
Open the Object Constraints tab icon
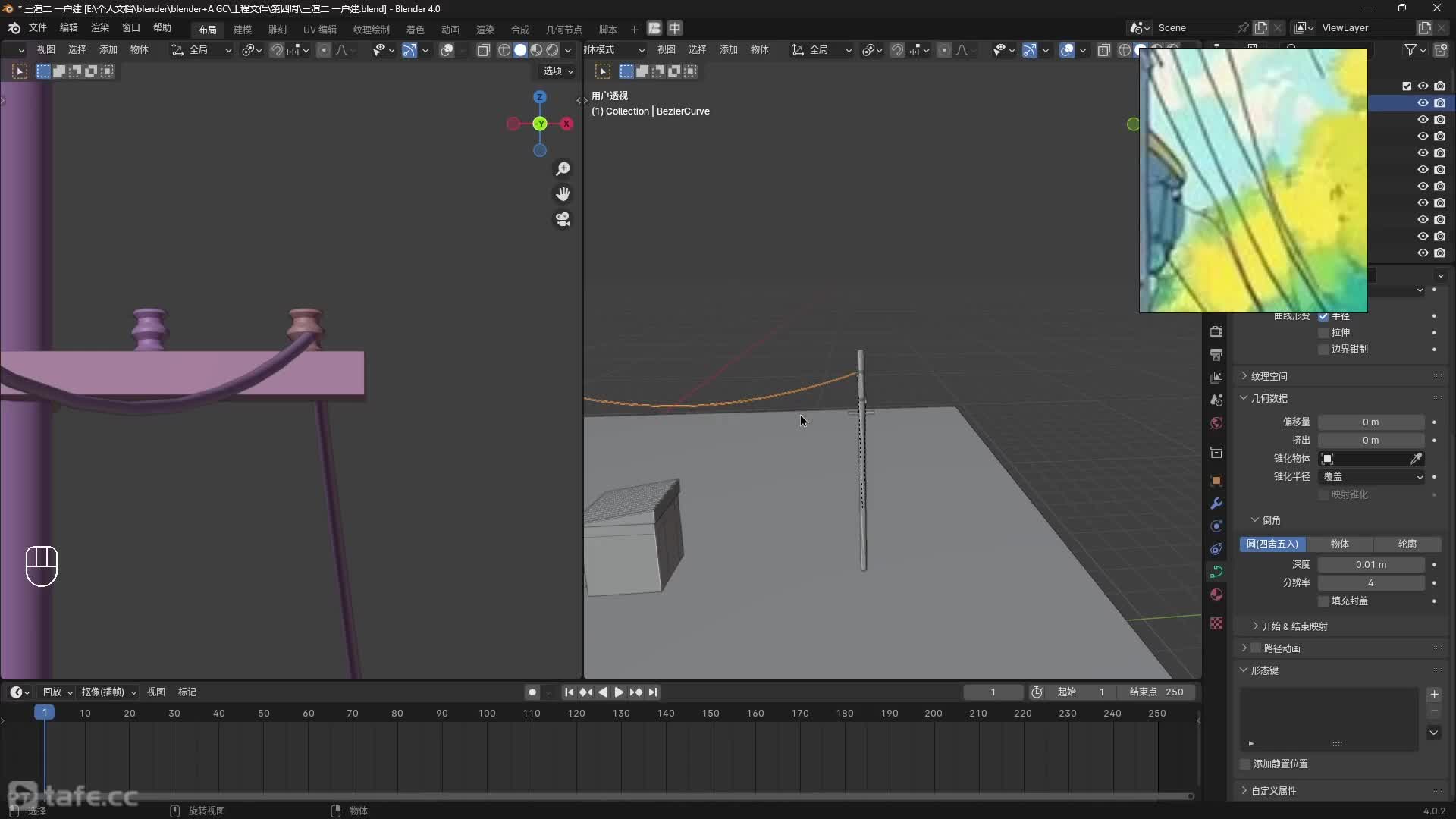(x=1216, y=548)
